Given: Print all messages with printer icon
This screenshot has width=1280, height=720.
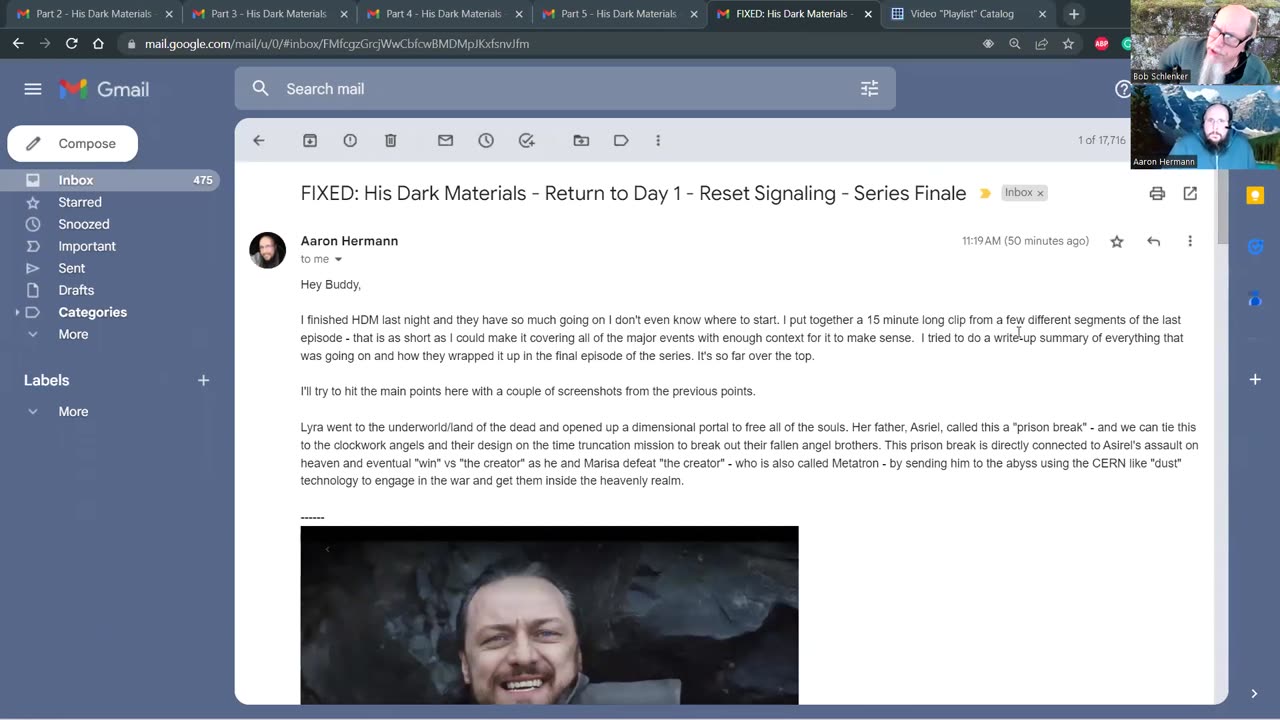Looking at the screenshot, I should pyautogui.click(x=1157, y=194).
